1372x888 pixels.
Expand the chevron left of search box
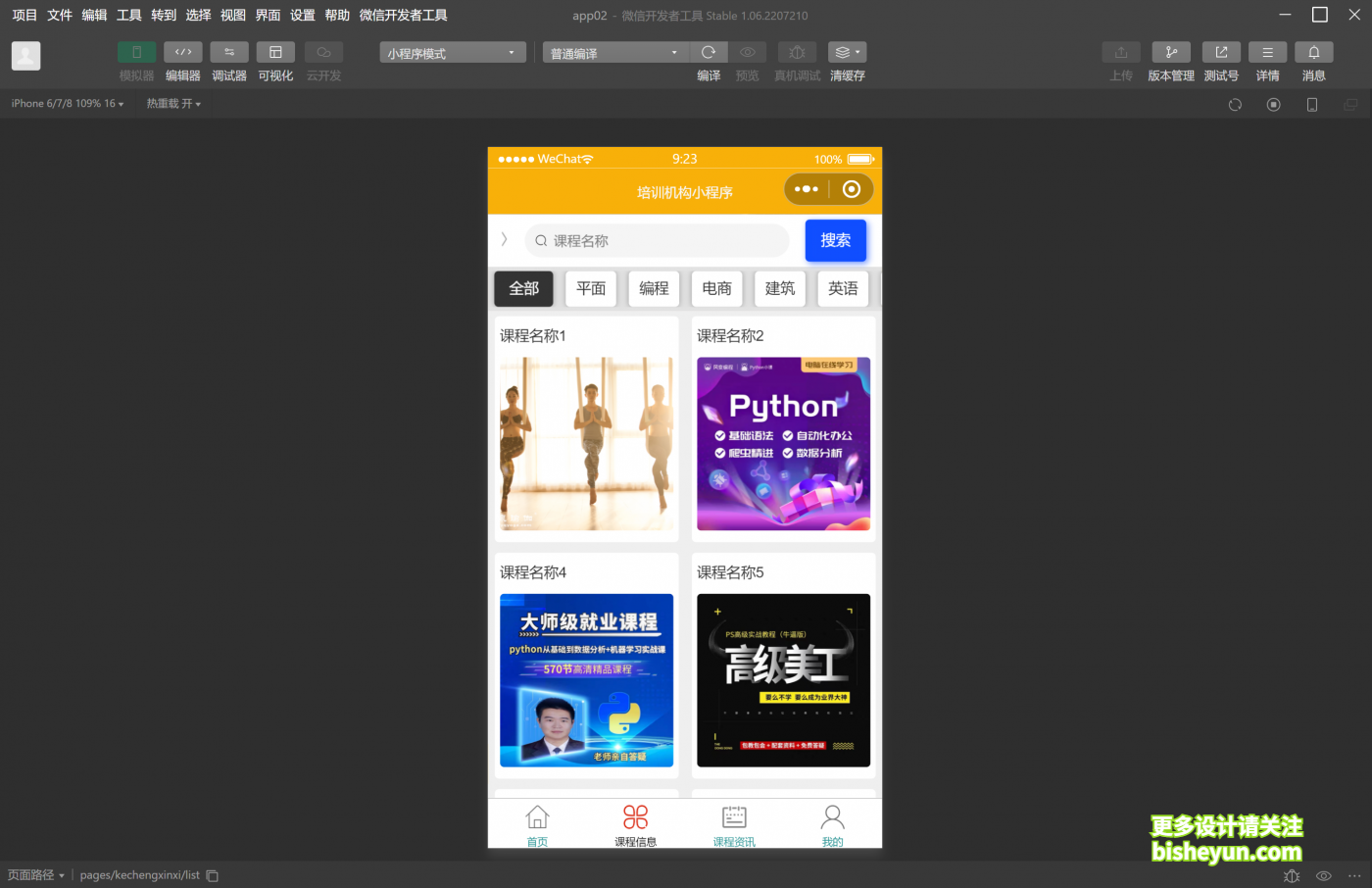[x=504, y=239]
